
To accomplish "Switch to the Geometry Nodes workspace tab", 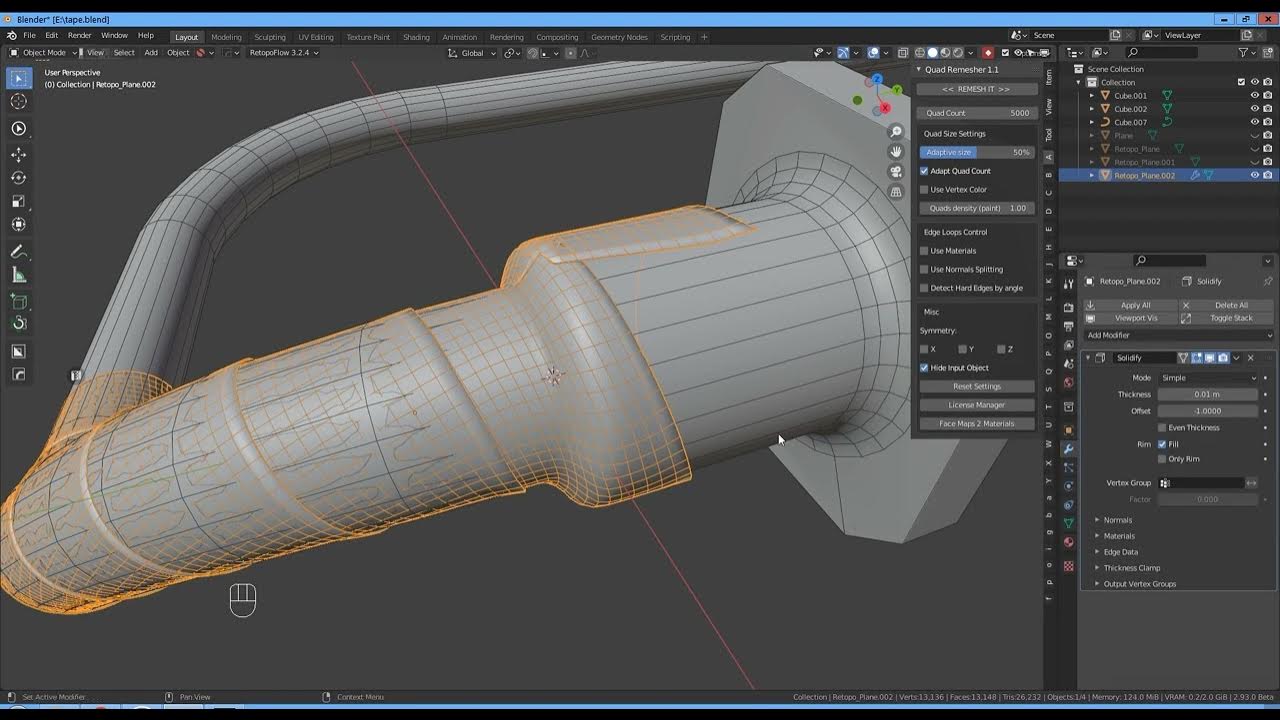I will click(619, 37).
